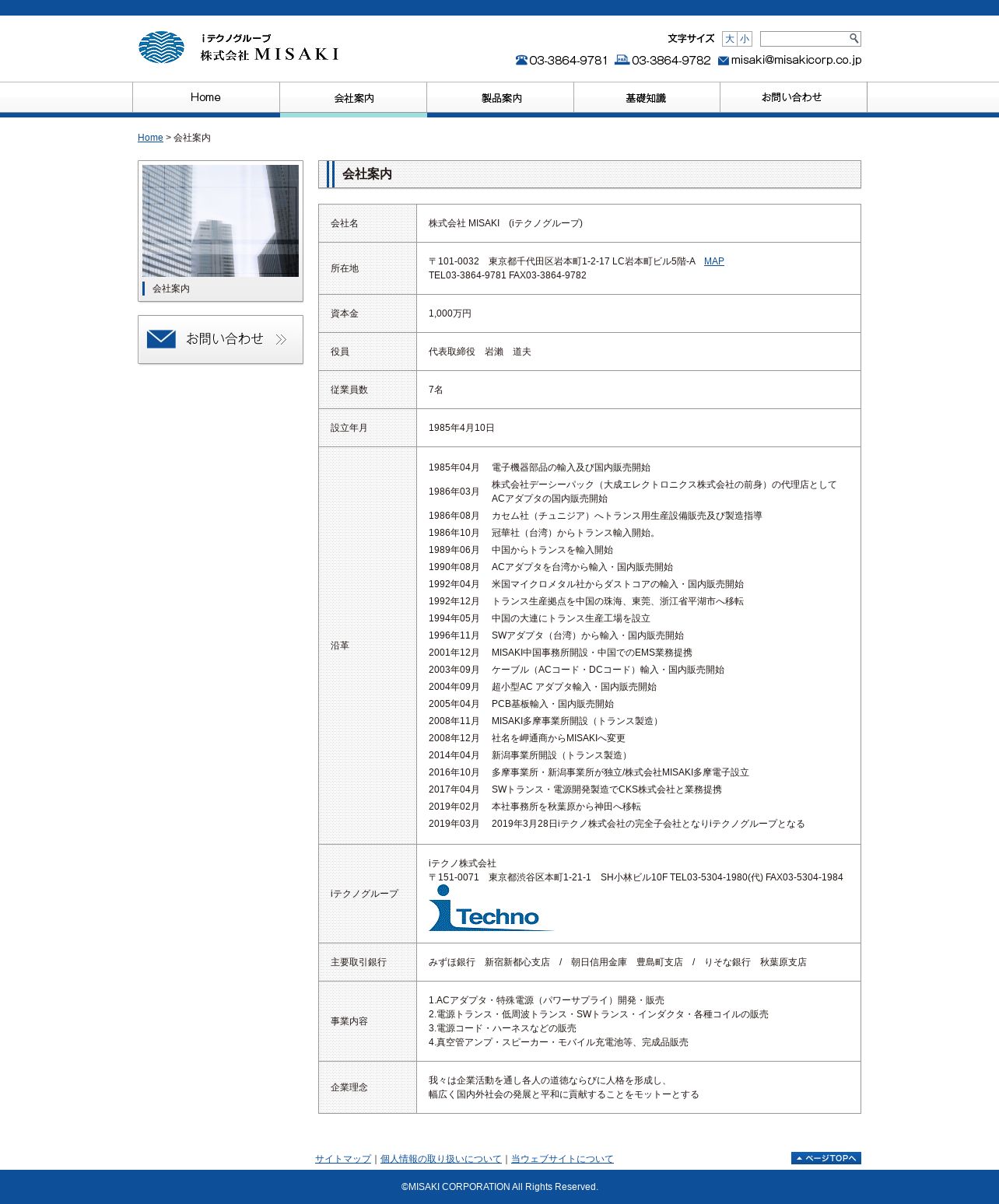Set text size to small (小)
This screenshot has width=999, height=1204.
[x=745, y=39]
